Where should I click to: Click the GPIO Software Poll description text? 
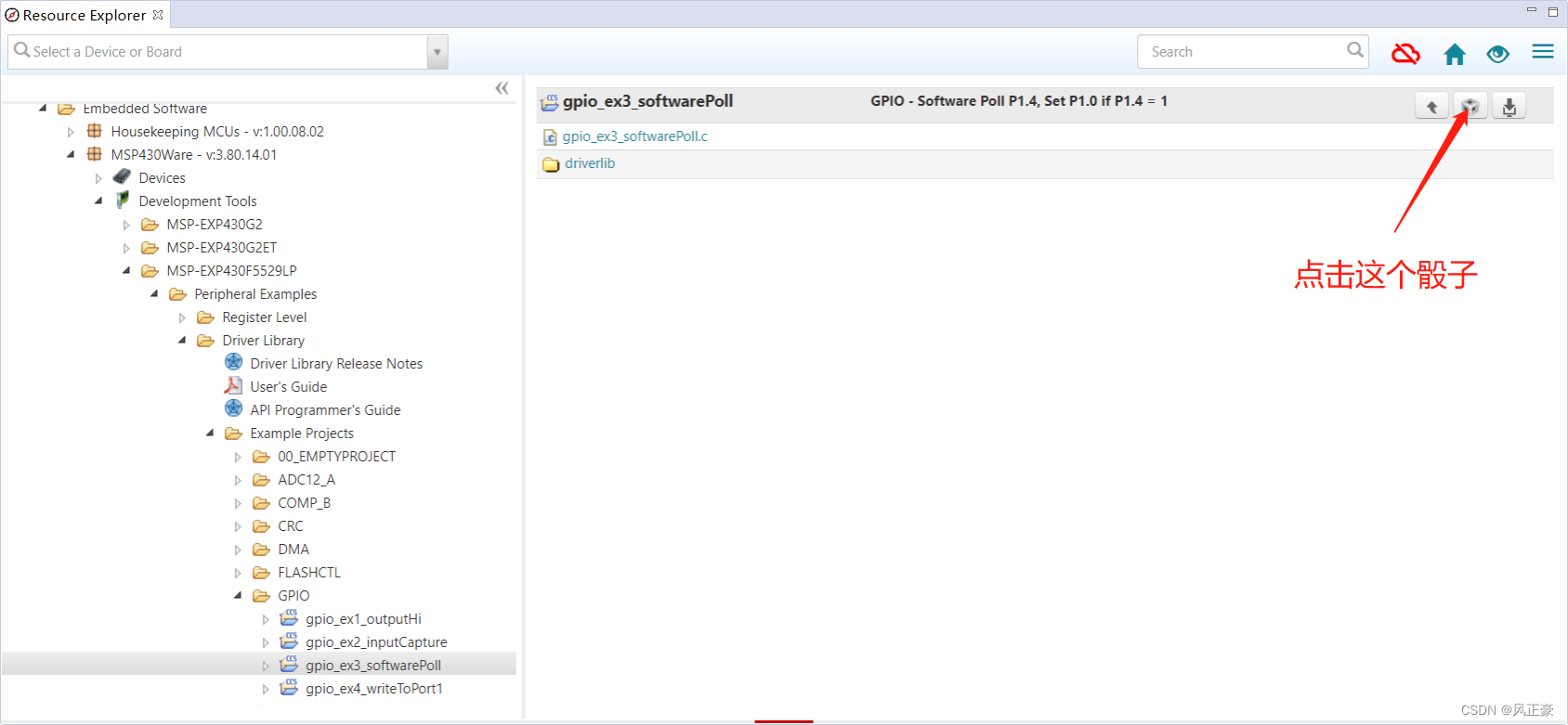pos(1019,101)
